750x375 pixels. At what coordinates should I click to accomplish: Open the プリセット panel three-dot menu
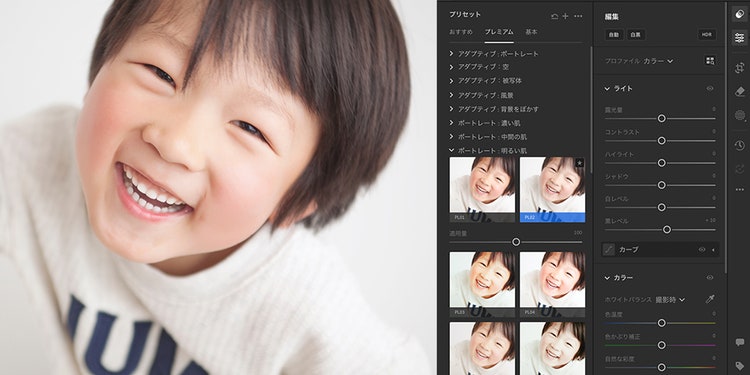(x=578, y=16)
